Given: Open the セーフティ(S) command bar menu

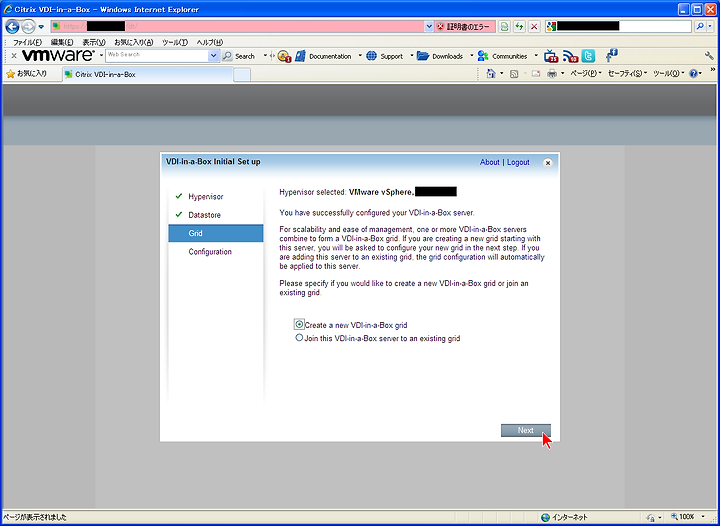Looking at the screenshot, I should tap(627, 73).
